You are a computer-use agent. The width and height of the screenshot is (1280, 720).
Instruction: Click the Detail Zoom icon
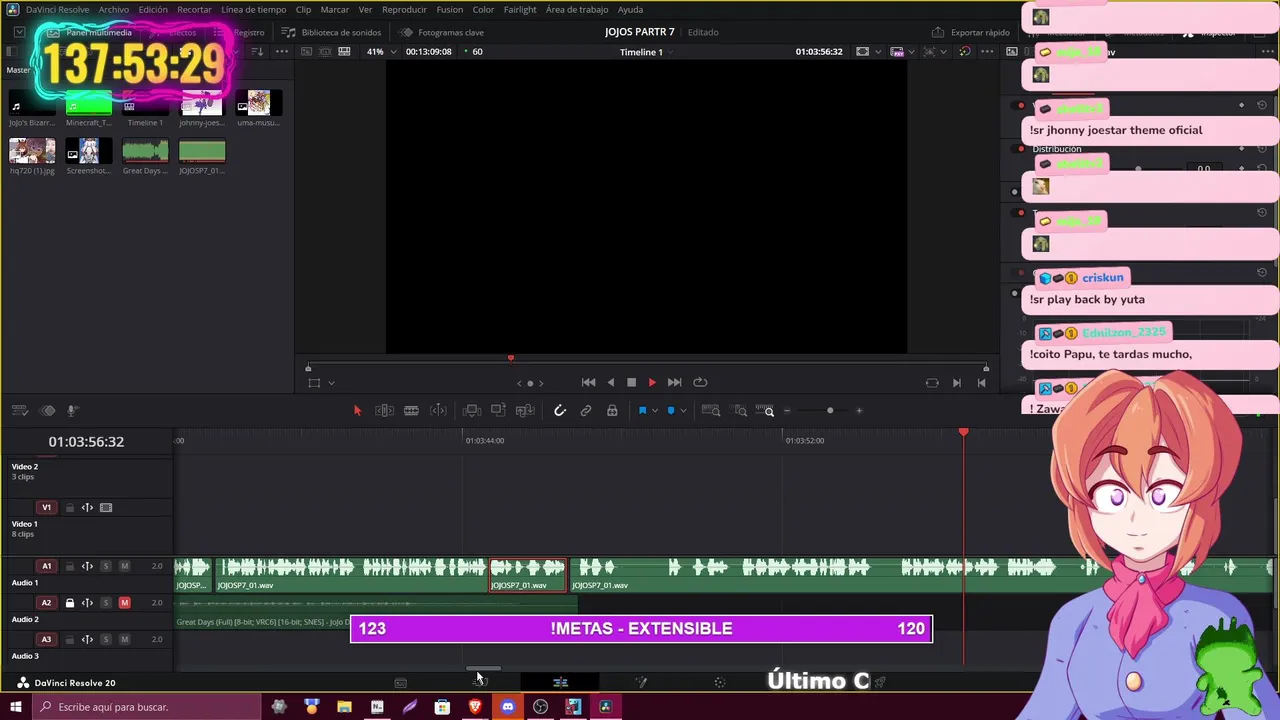coord(740,410)
